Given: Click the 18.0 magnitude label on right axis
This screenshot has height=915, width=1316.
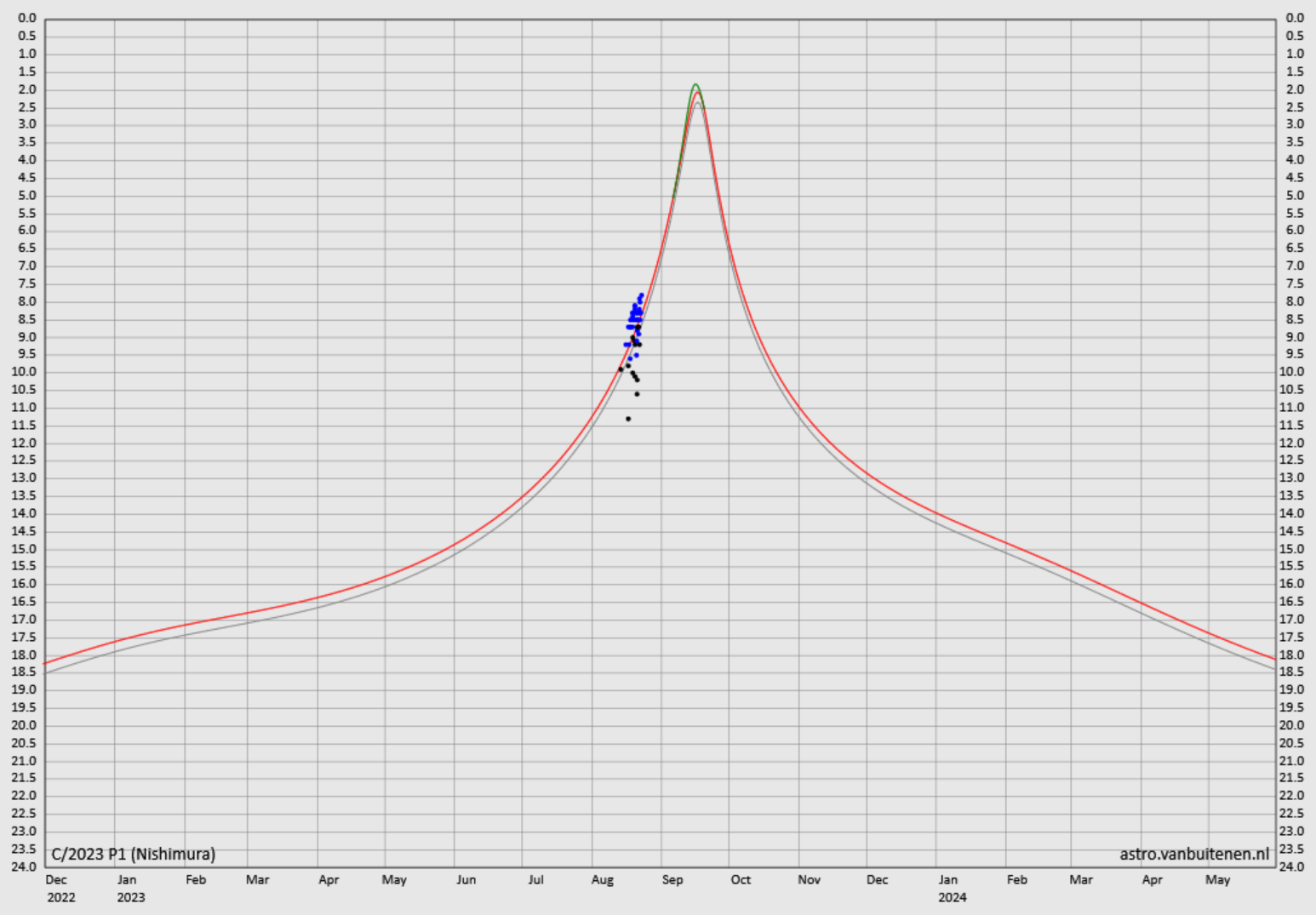Looking at the screenshot, I should [1294, 655].
